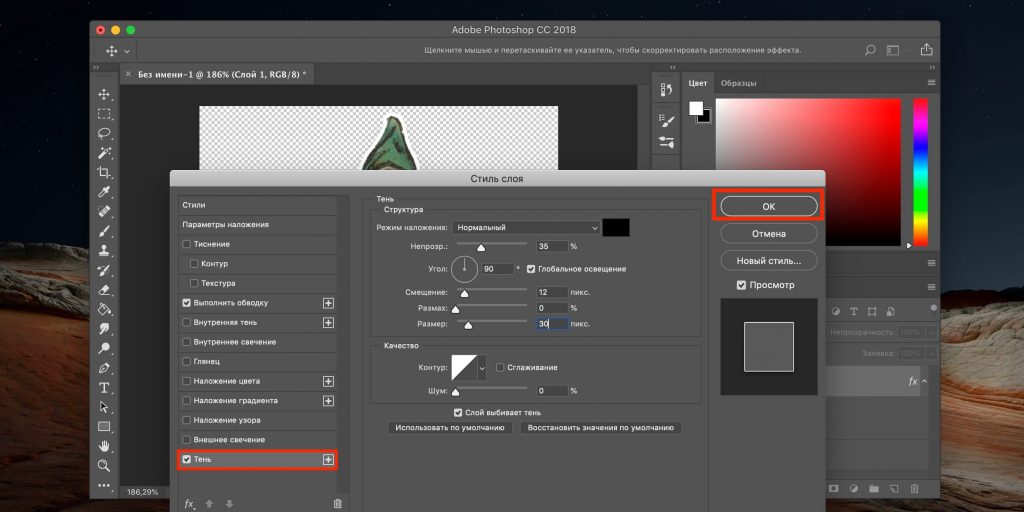Choose the Type (T) tool
Screen dimensions: 1024x512
pos(104,387)
